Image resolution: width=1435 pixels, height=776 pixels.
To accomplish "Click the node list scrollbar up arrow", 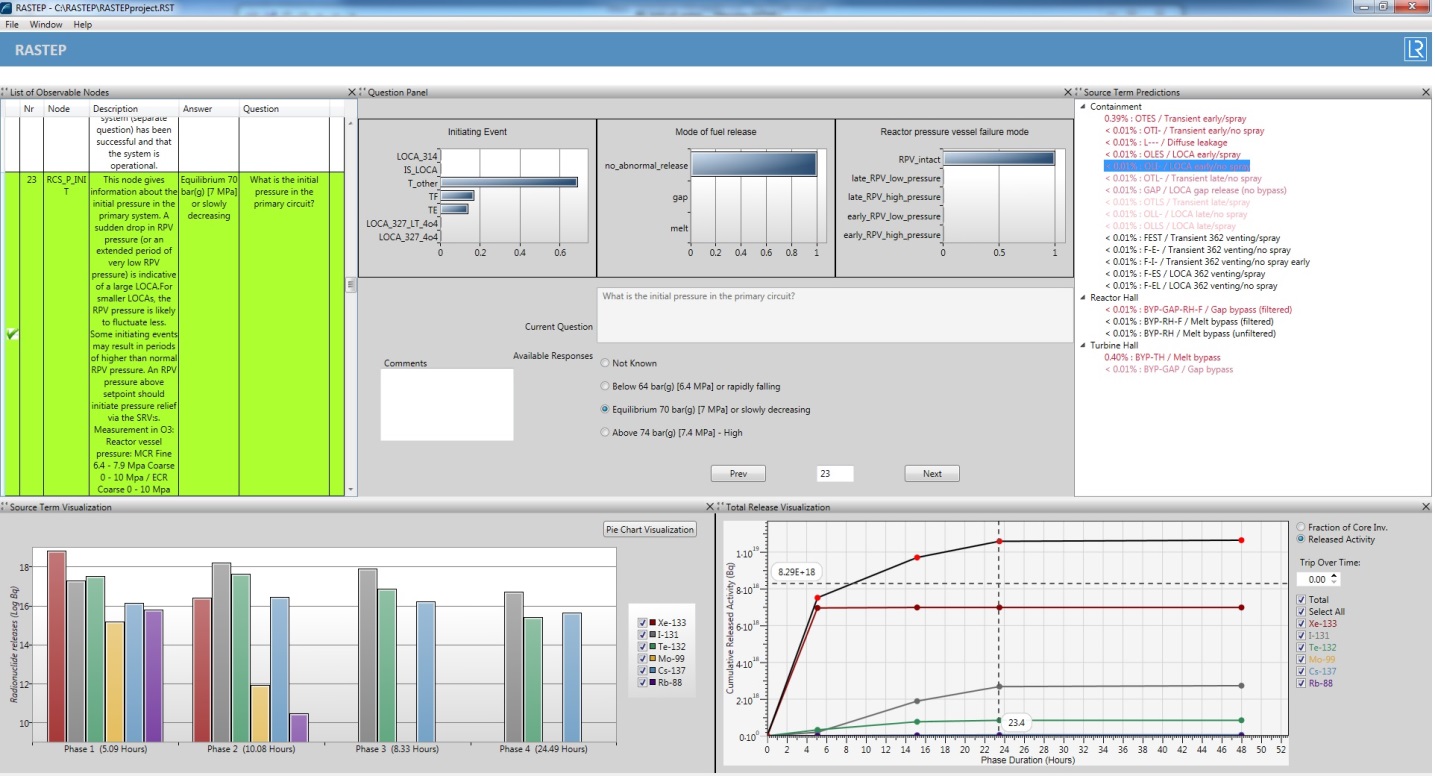I will click(x=350, y=125).
